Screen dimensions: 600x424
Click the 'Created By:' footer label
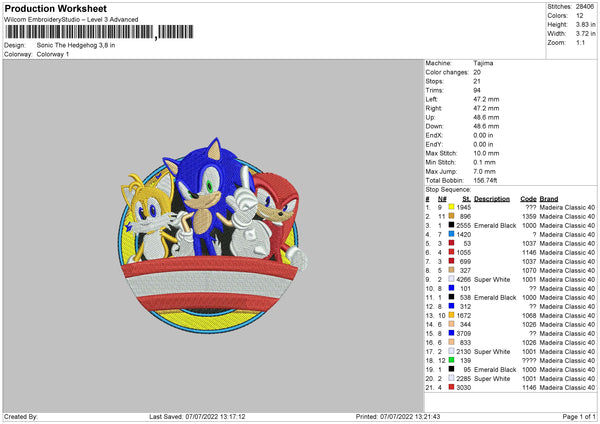tap(21, 416)
